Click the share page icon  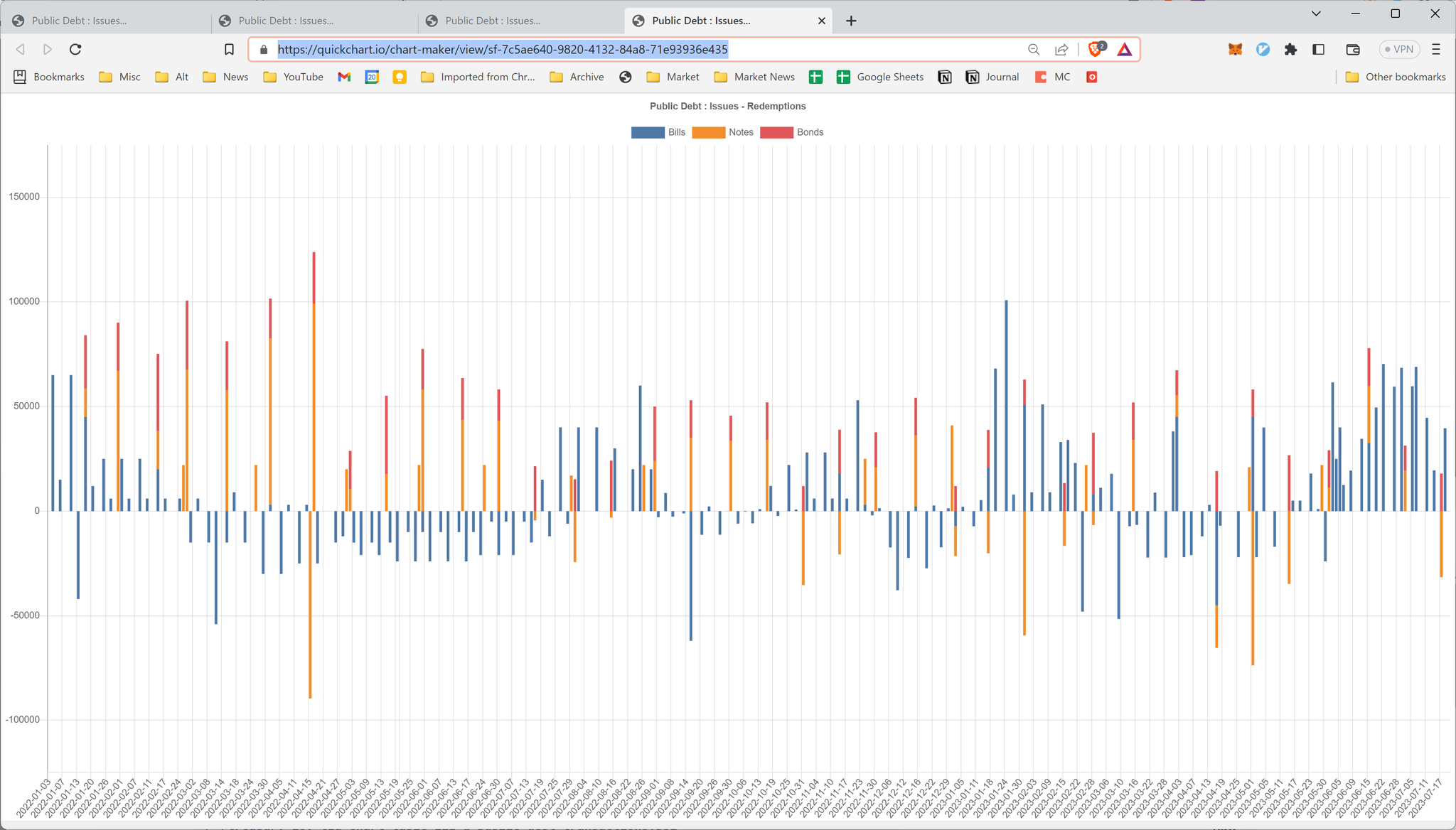(x=1061, y=49)
